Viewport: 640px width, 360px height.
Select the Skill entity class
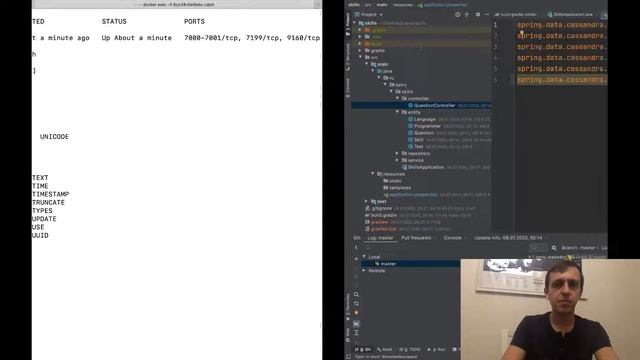pyautogui.click(x=418, y=140)
